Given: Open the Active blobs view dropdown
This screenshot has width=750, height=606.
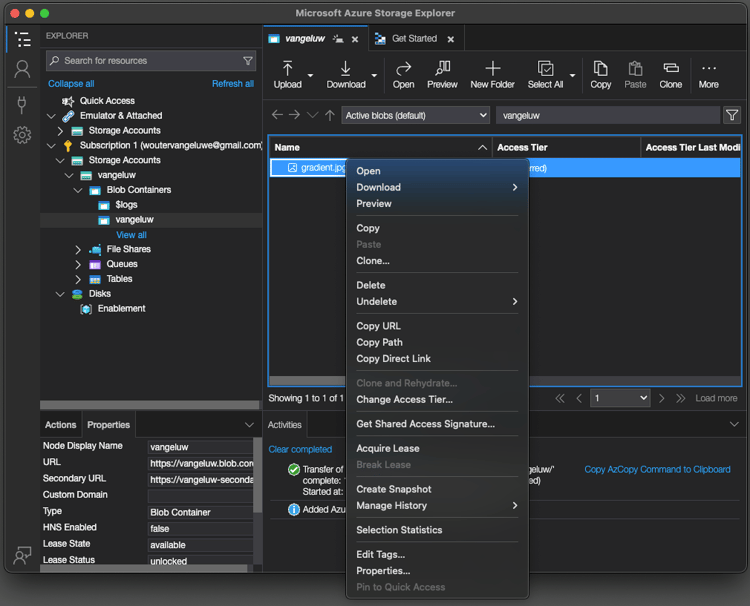Looking at the screenshot, I should 415,116.
